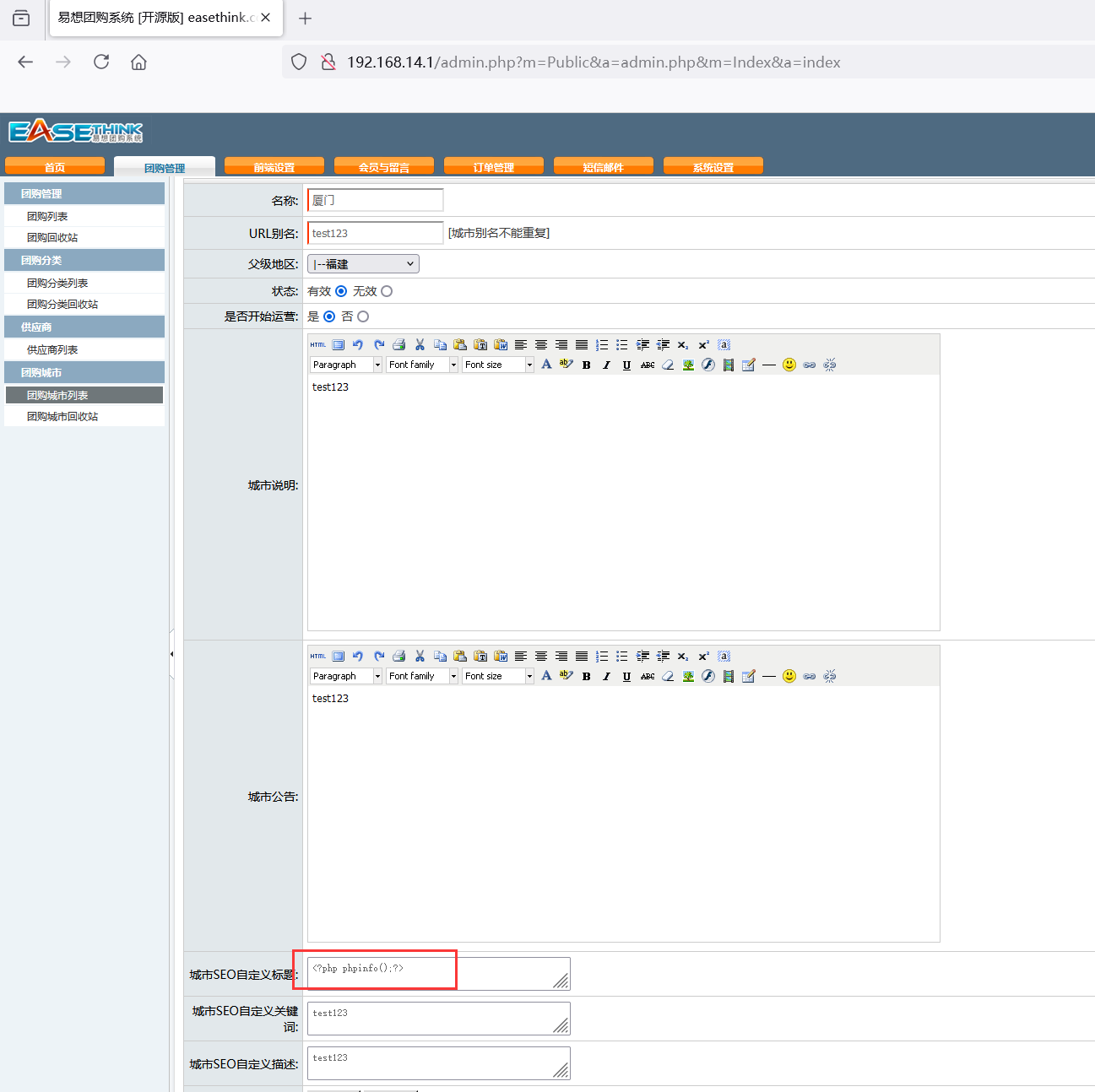The image size is (1095, 1092).
Task: Insert link in city announcement editor
Action: point(810,677)
